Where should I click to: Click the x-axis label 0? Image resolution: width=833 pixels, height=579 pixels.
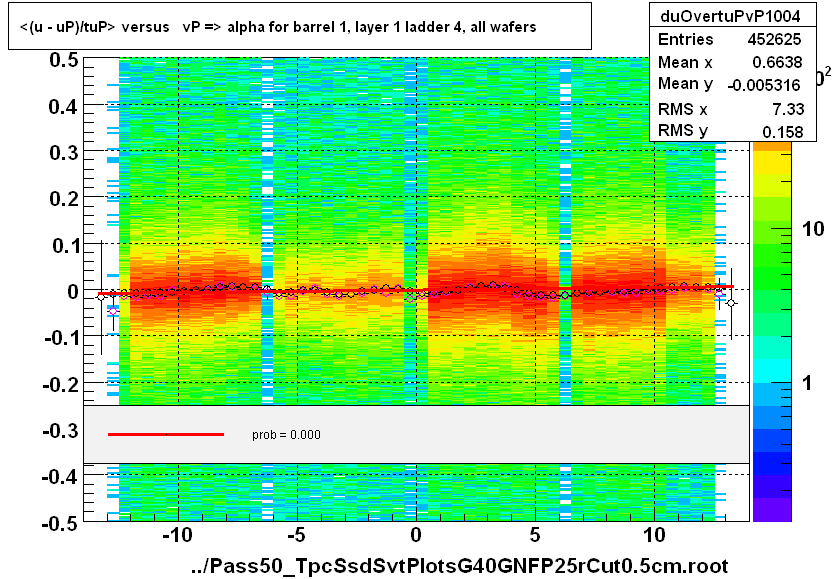[x=416, y=535]
